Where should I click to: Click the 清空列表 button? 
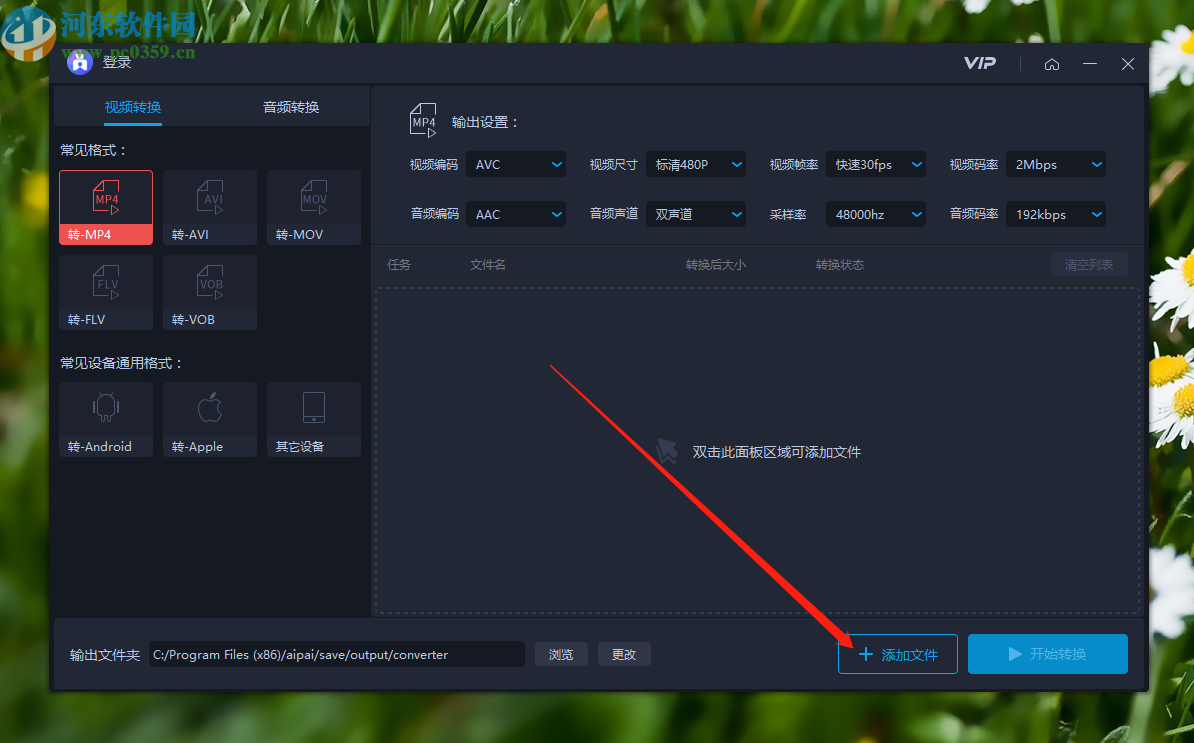(x=1089, y=265)
